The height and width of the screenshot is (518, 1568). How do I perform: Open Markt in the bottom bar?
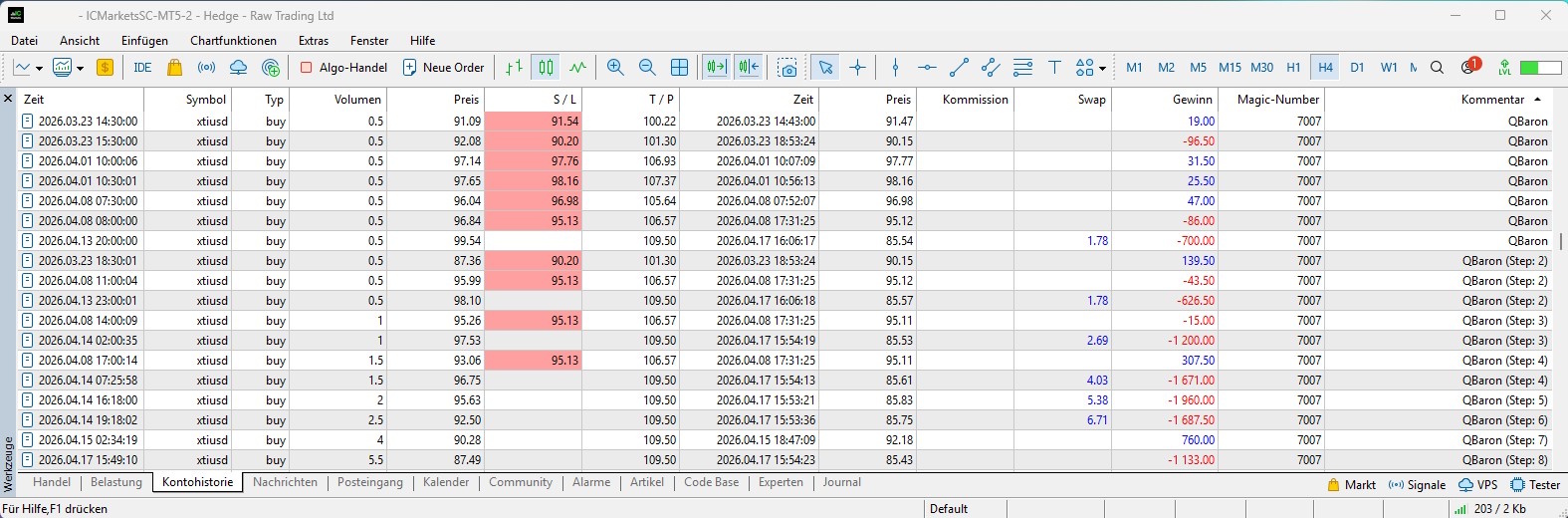click(x=1351, y=485)
